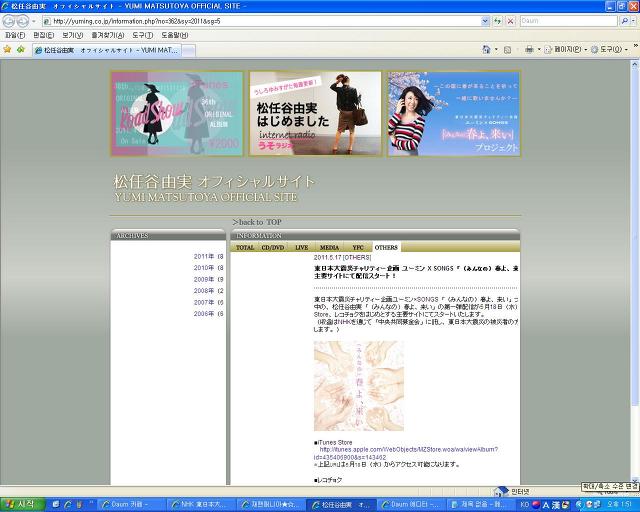
Task: Open the 페이지(P) command menu
Action: point(565,49)
